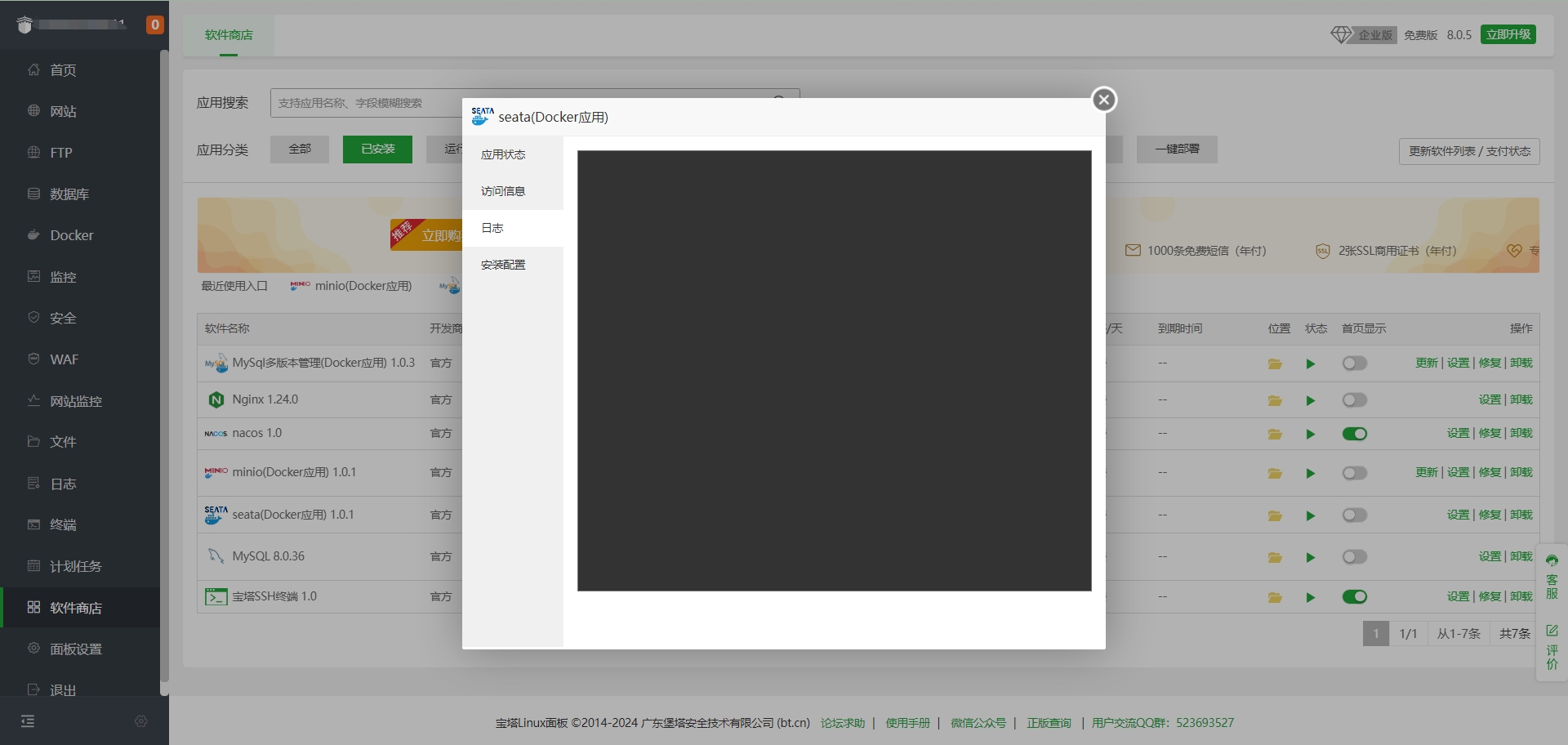
Task: Select the 全部 category filter
Action: (x=300, y=149)
